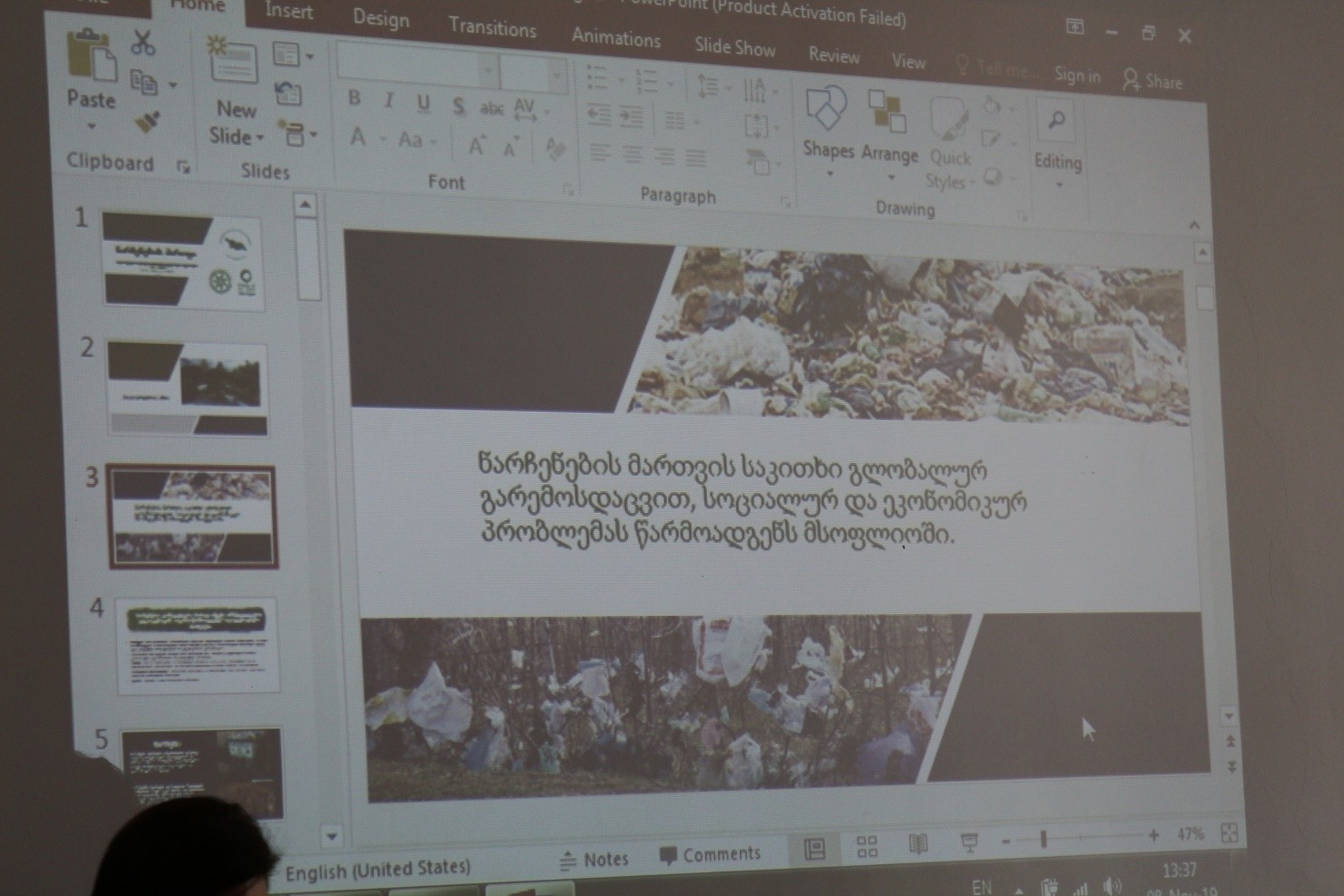
Task: Open the Comments pane
Action: click(710, 855)
